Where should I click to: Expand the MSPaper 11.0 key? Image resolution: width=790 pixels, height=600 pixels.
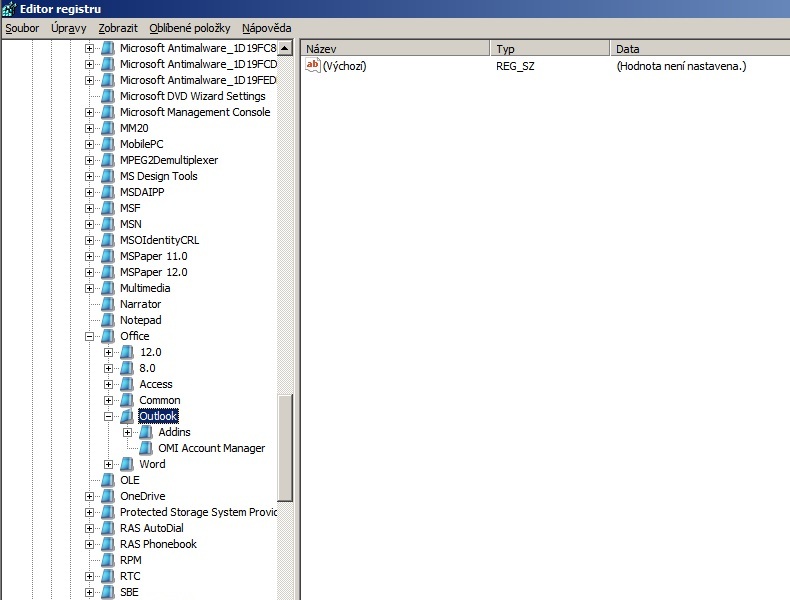click(89, 256)
